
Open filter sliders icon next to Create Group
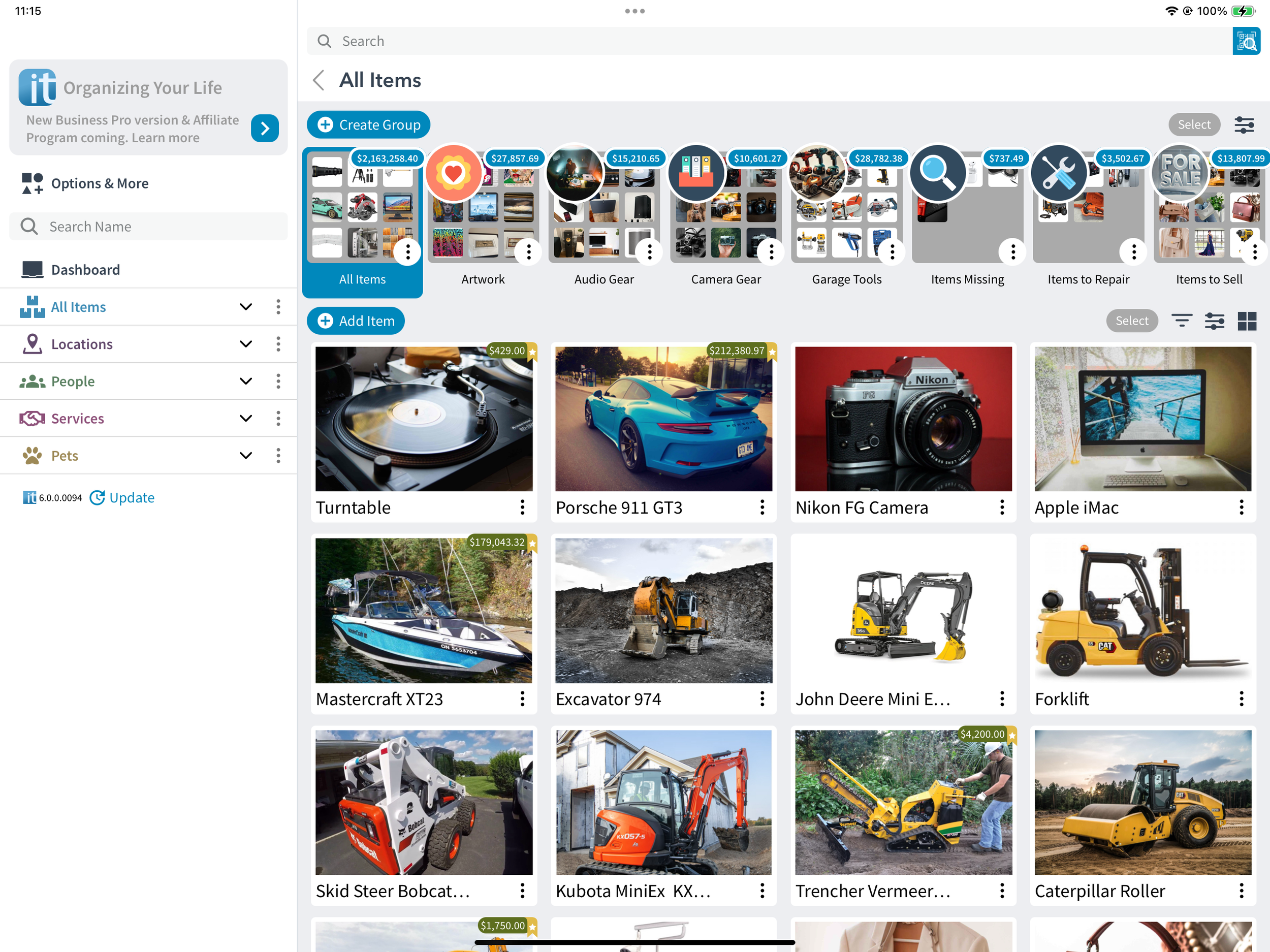pos(1244,124)
